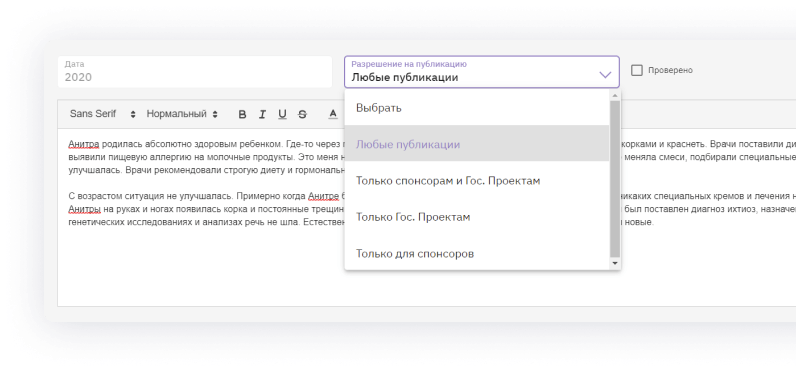Select Только спонсорам и Гос. Проектам option
Viewport: 796px width, 370px height.
[477, 181]
